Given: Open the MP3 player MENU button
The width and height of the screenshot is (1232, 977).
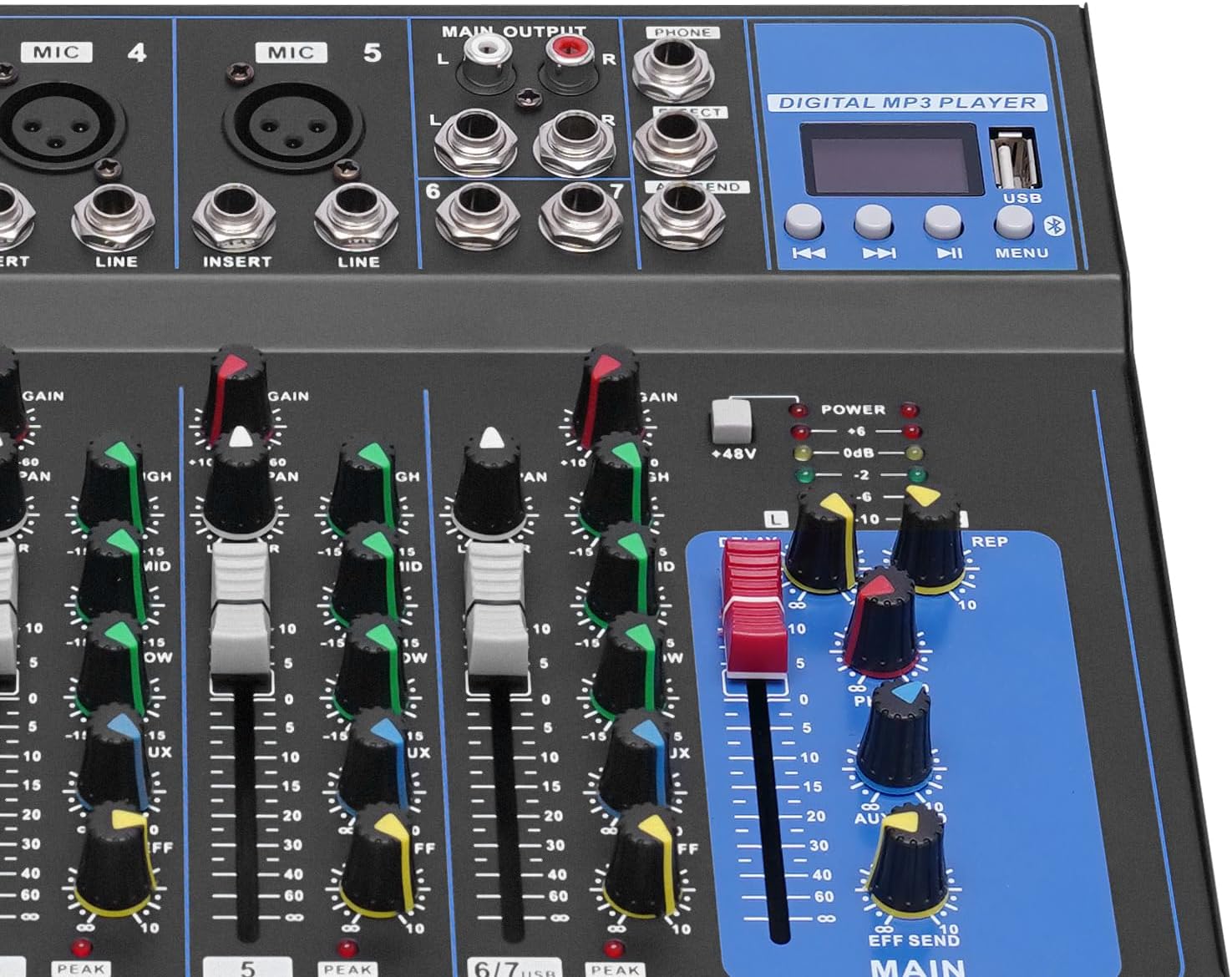Looking at the screenshot, I should pyautogui.click(x=1013, y=221).
